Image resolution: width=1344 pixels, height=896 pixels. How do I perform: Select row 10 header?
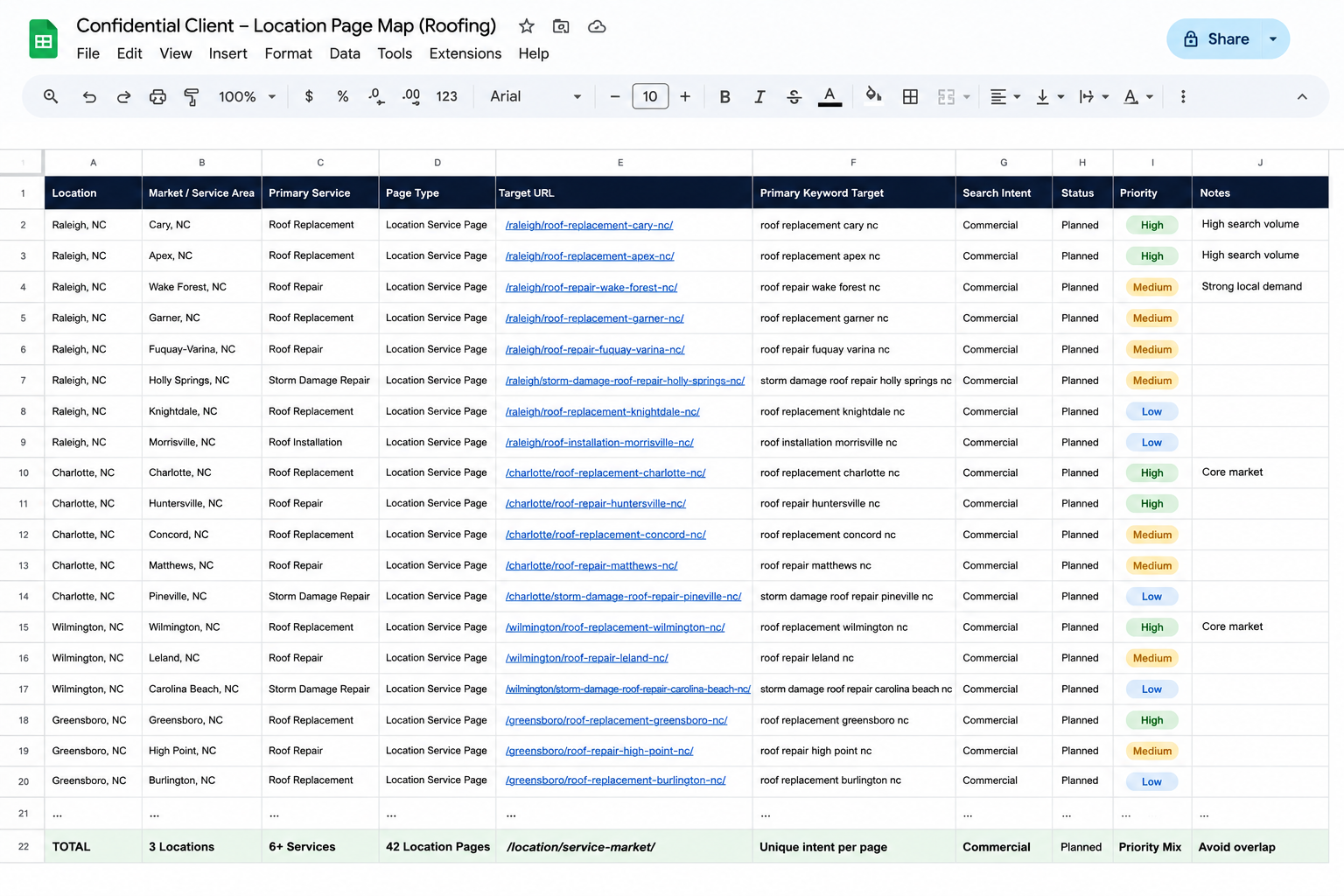pyautogui.click(x=23, y=472)
